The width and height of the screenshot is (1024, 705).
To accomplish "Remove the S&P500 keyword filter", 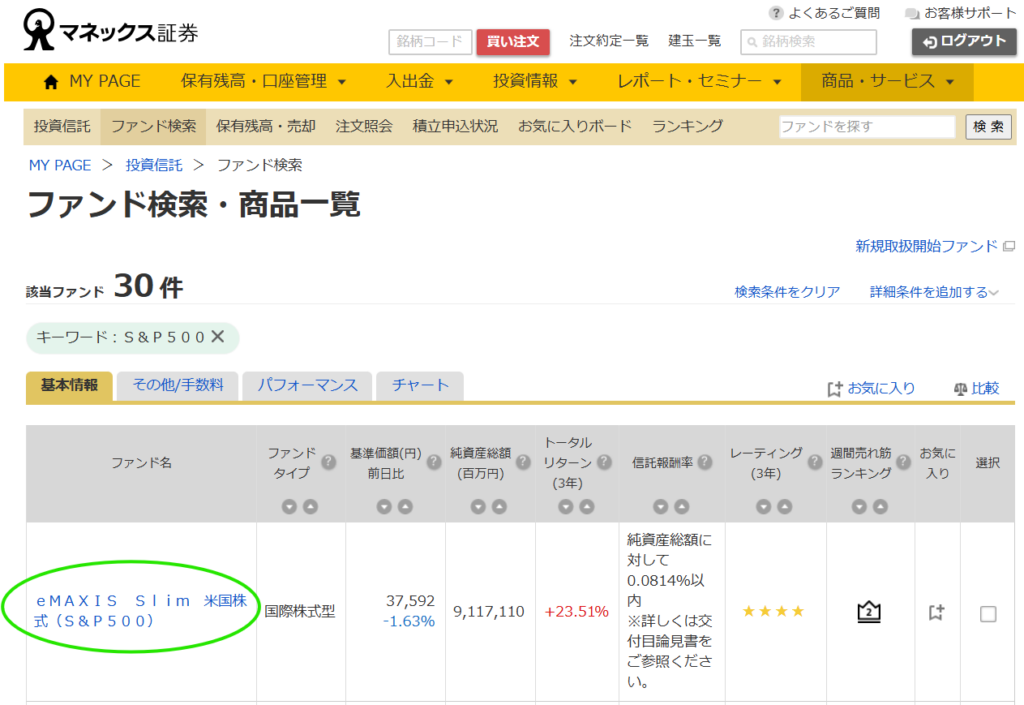I will [217, 337].
